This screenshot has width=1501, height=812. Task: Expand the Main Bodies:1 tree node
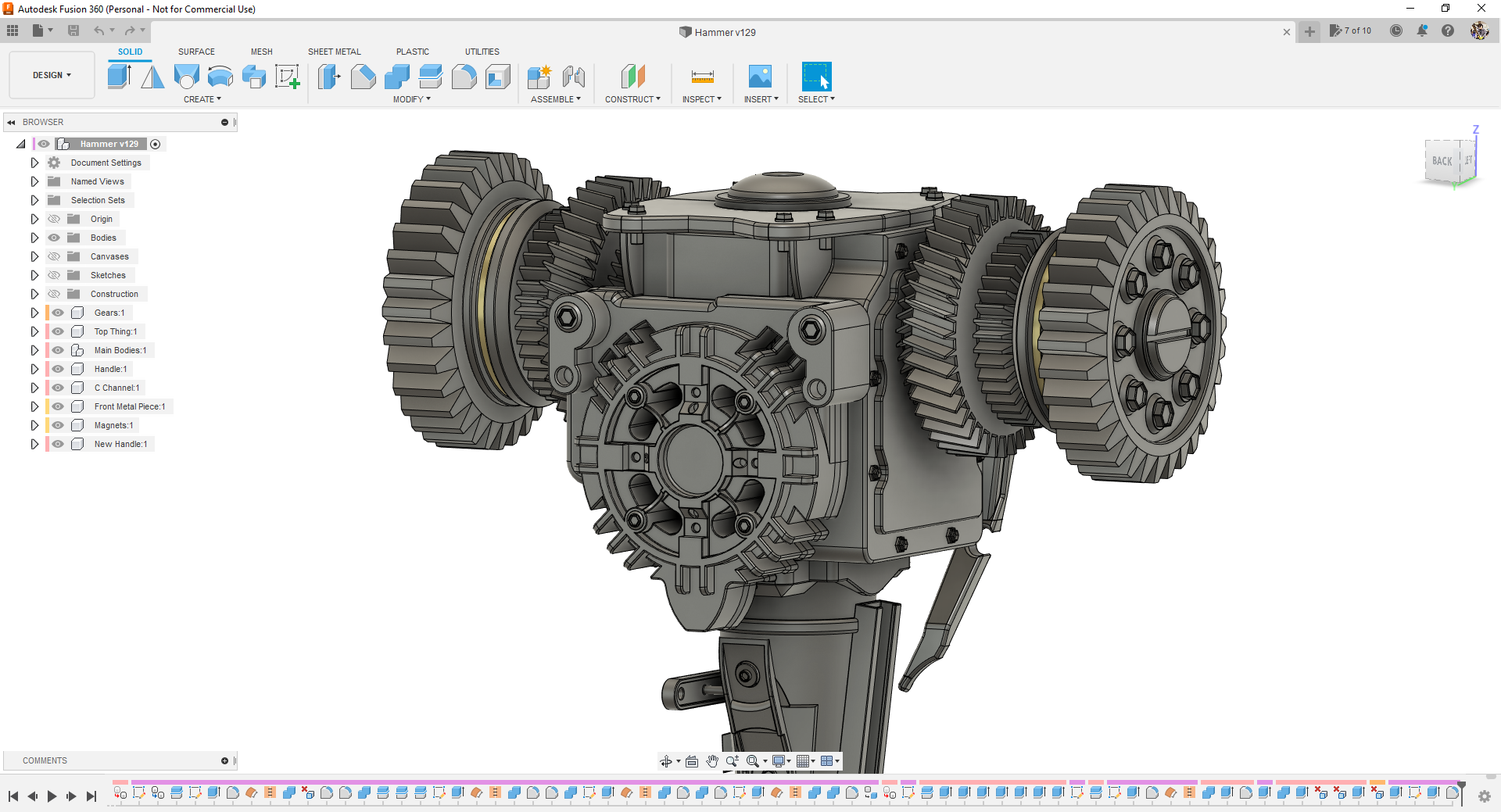tap(34, 350)
